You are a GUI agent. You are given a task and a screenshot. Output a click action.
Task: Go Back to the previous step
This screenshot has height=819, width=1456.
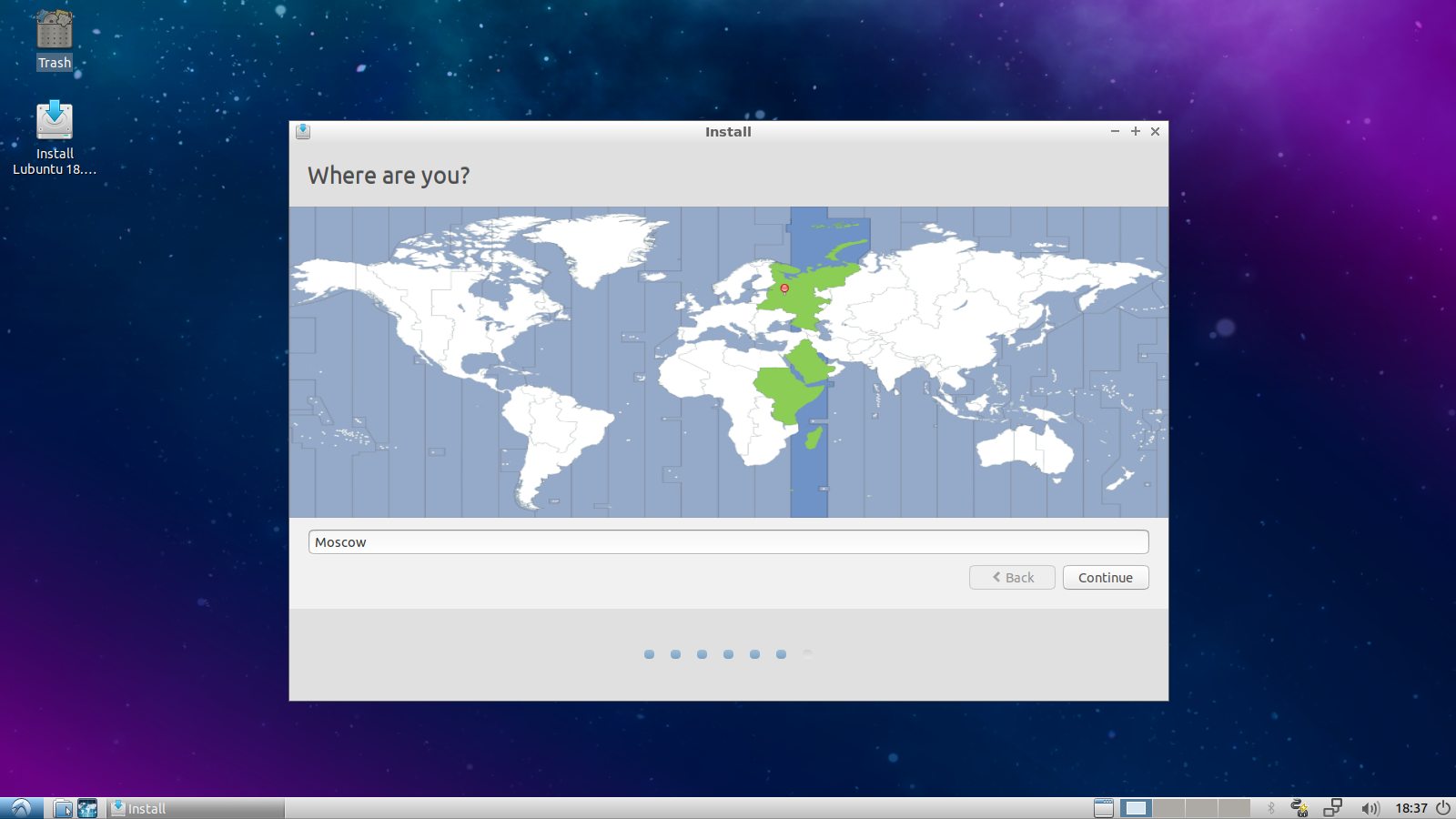point(1012,578)
